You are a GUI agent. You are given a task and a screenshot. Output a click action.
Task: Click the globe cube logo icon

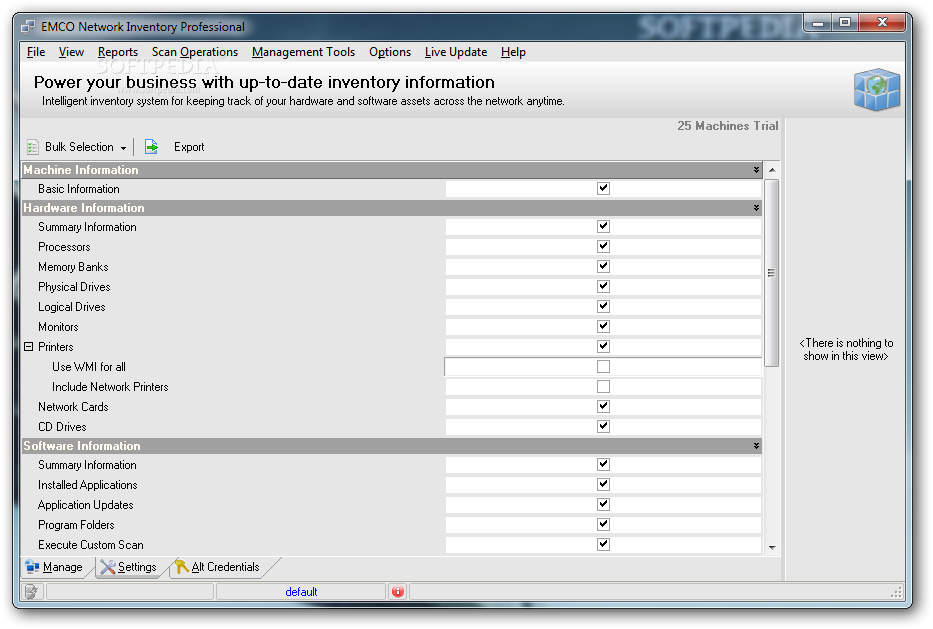[x=876, y=89]
